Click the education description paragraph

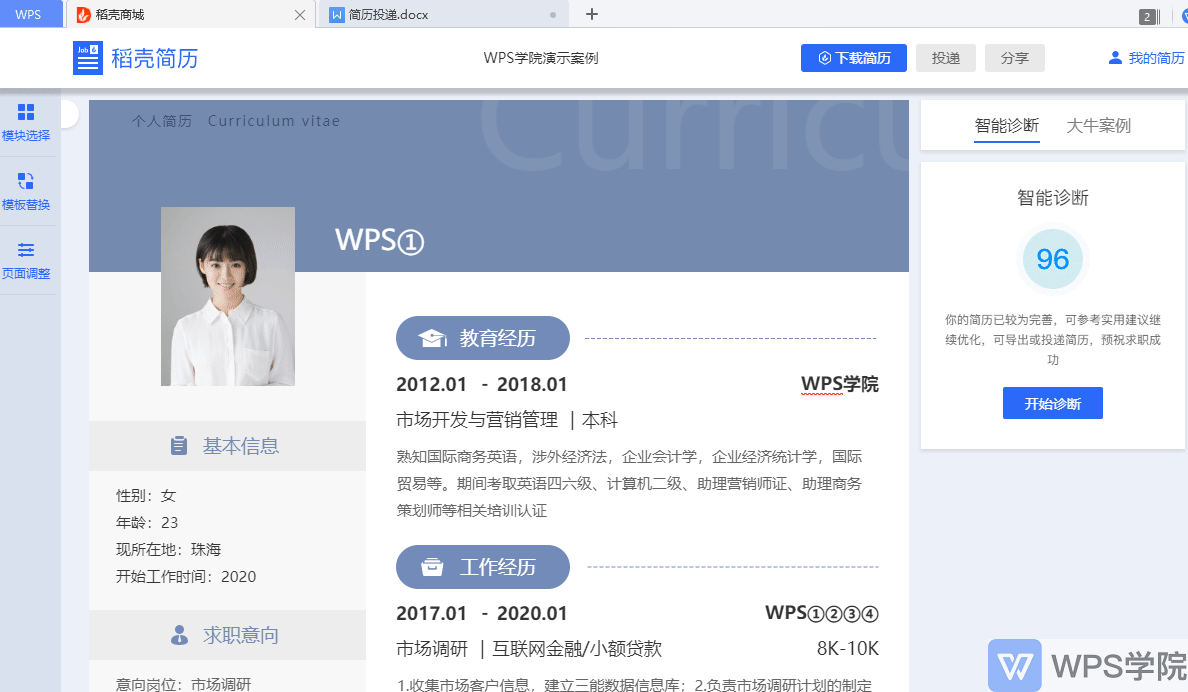[x=629, y=484]
